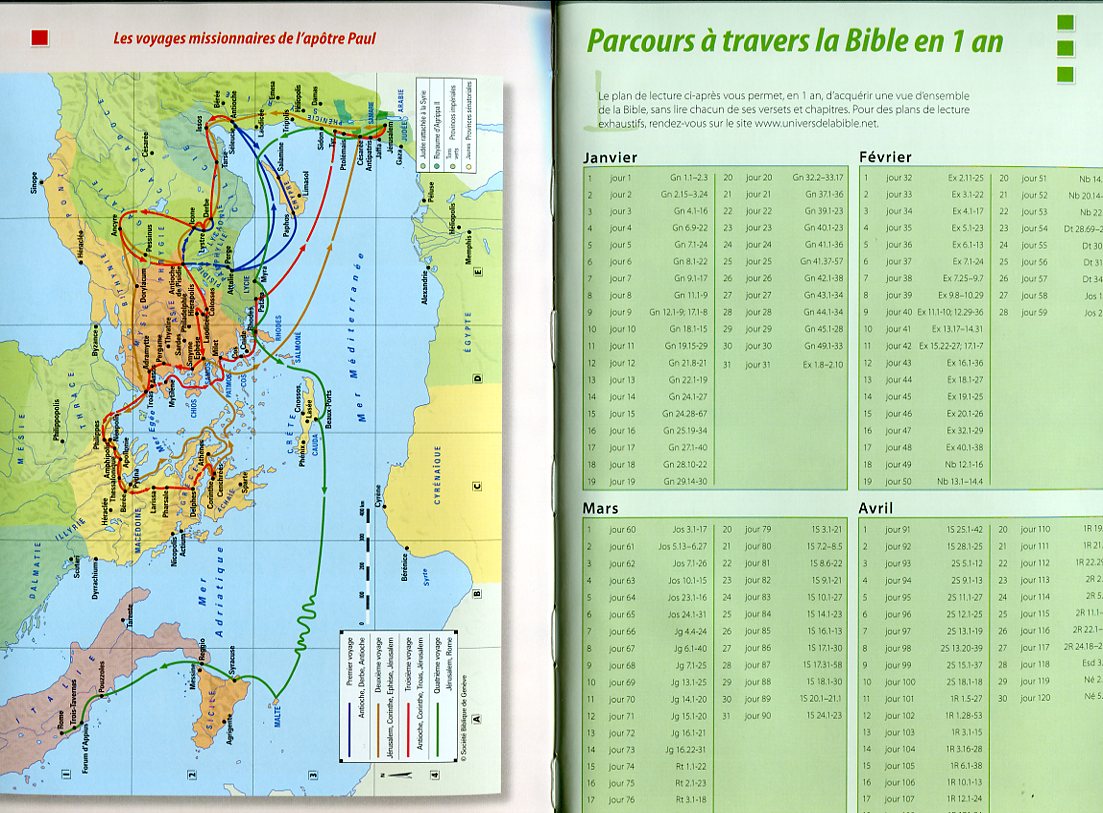Click the "Syracuse" city label on the map

pyautogui.click(x=233, y=661)
